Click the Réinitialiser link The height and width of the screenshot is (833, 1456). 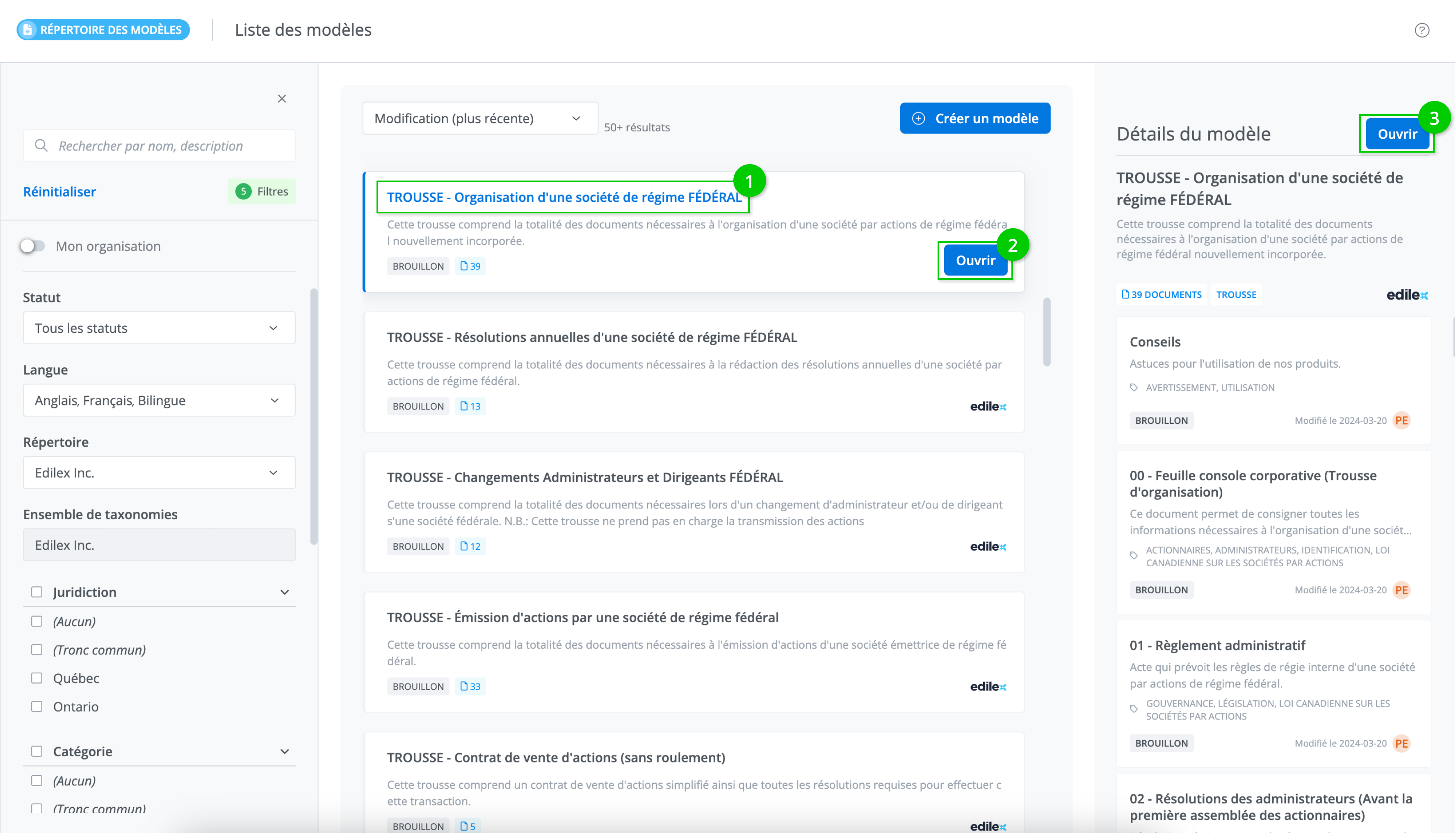coord(59,192)
